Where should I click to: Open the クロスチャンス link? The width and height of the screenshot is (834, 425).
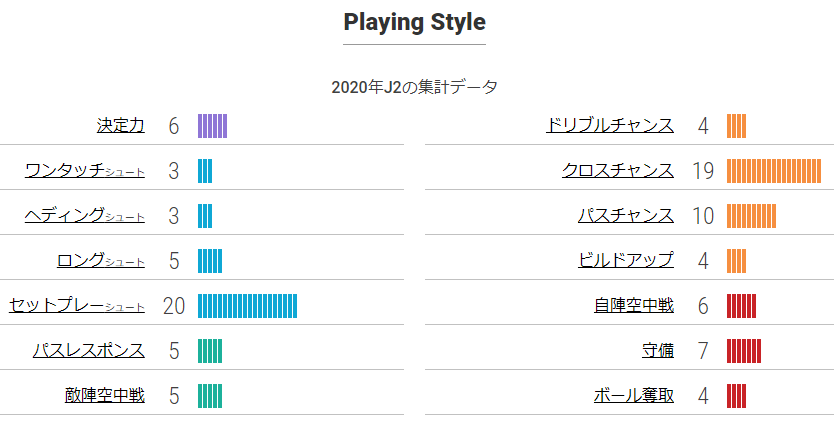coord(618,171)
